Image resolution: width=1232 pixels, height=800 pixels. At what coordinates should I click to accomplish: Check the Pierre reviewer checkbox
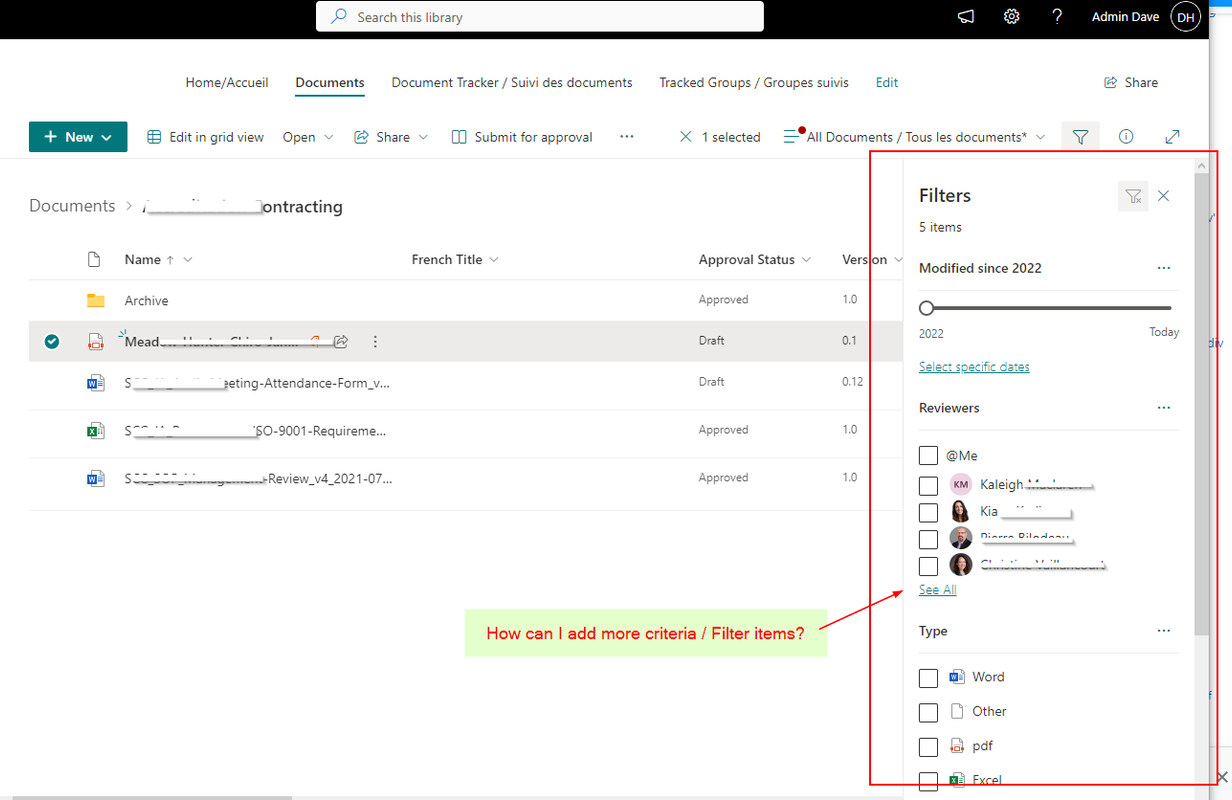click(928, 540)
